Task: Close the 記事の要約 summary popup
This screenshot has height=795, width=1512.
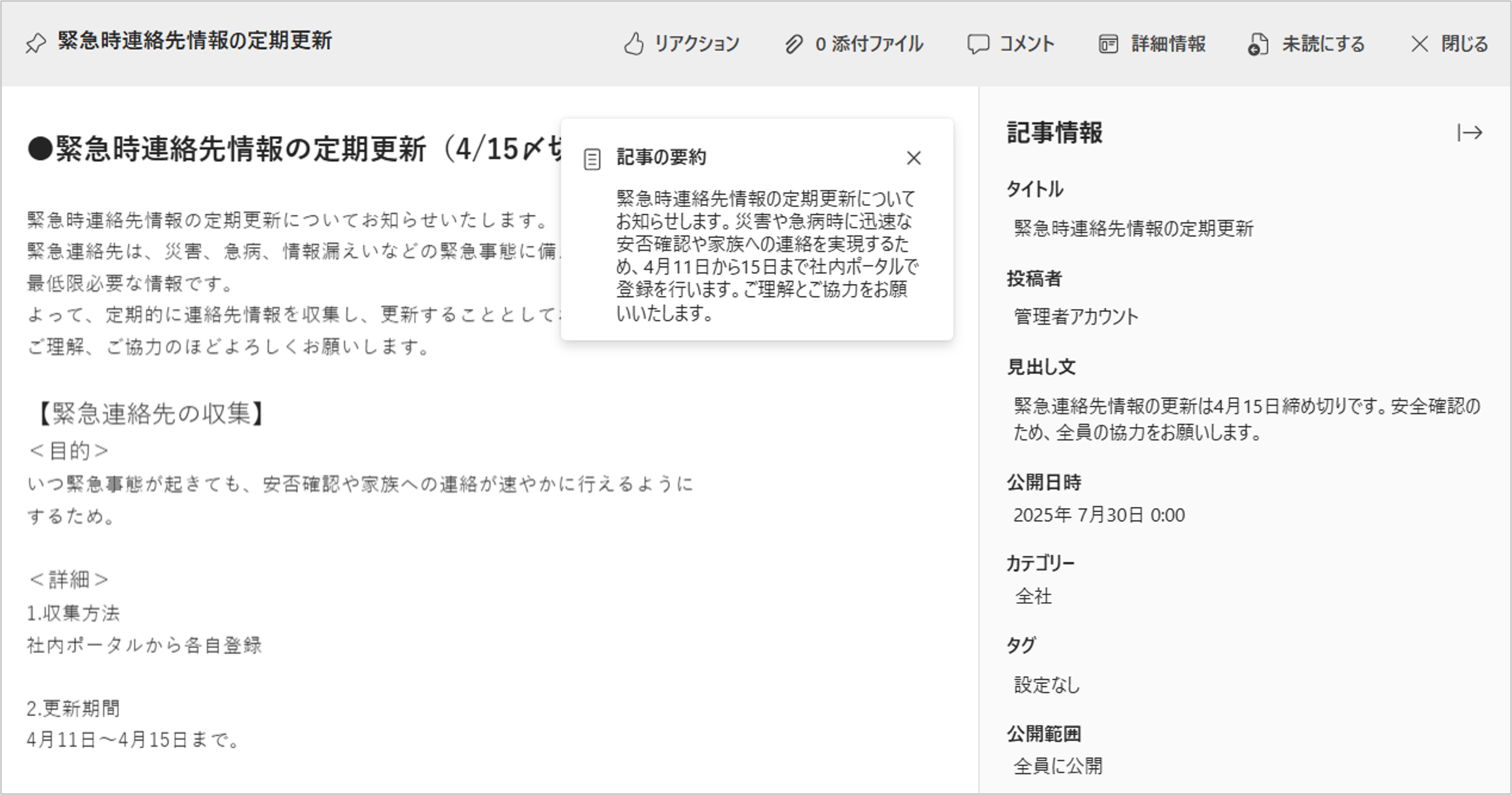Action: click(913, 158)
